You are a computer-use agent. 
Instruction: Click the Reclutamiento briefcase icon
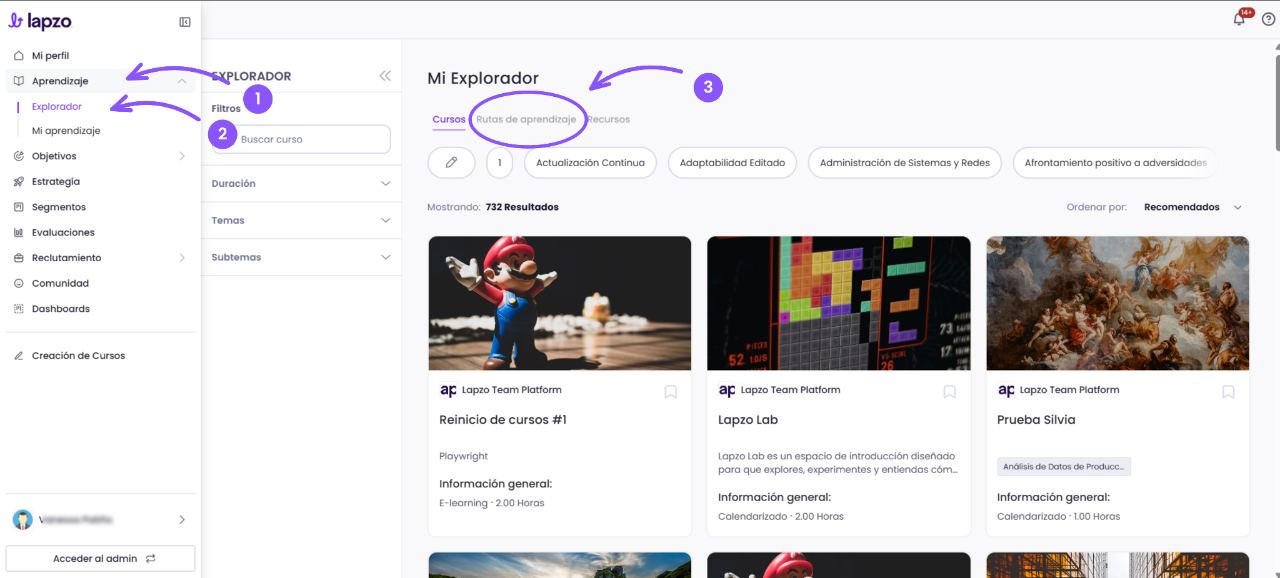click(x=19, y=258)
